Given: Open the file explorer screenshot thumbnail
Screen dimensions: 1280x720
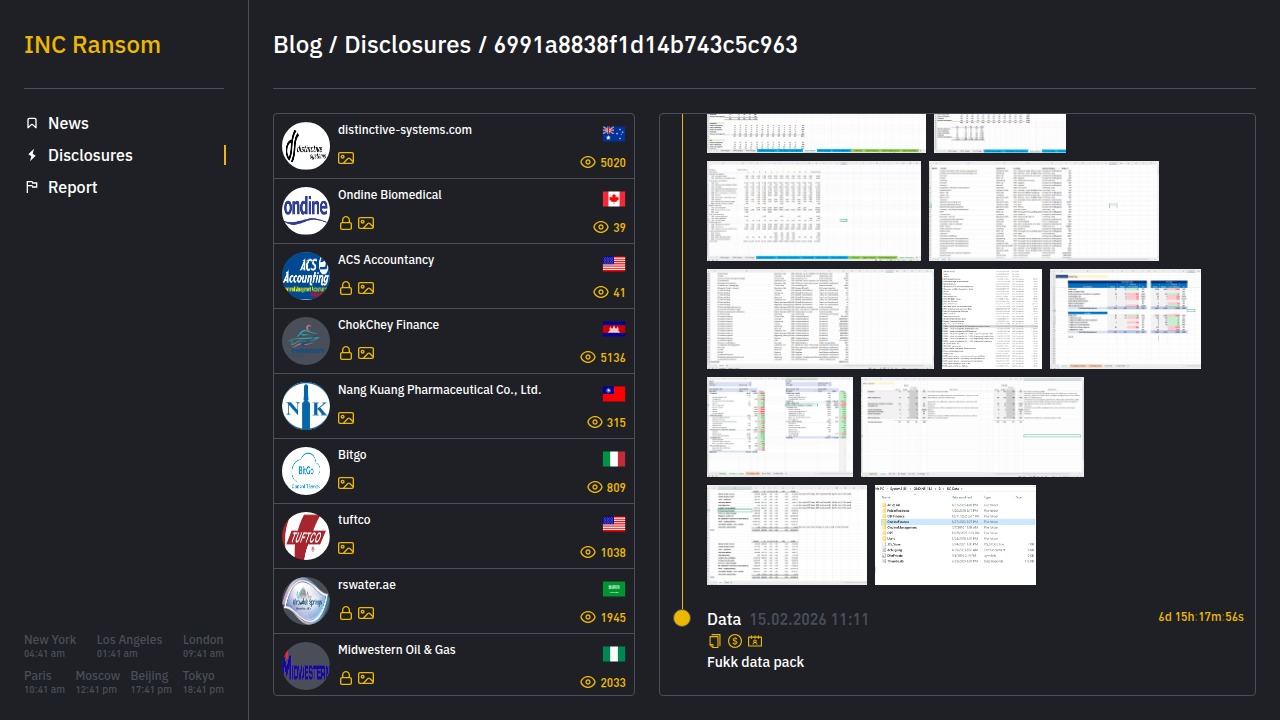Looking at the screenshot, I should (955, 535).
